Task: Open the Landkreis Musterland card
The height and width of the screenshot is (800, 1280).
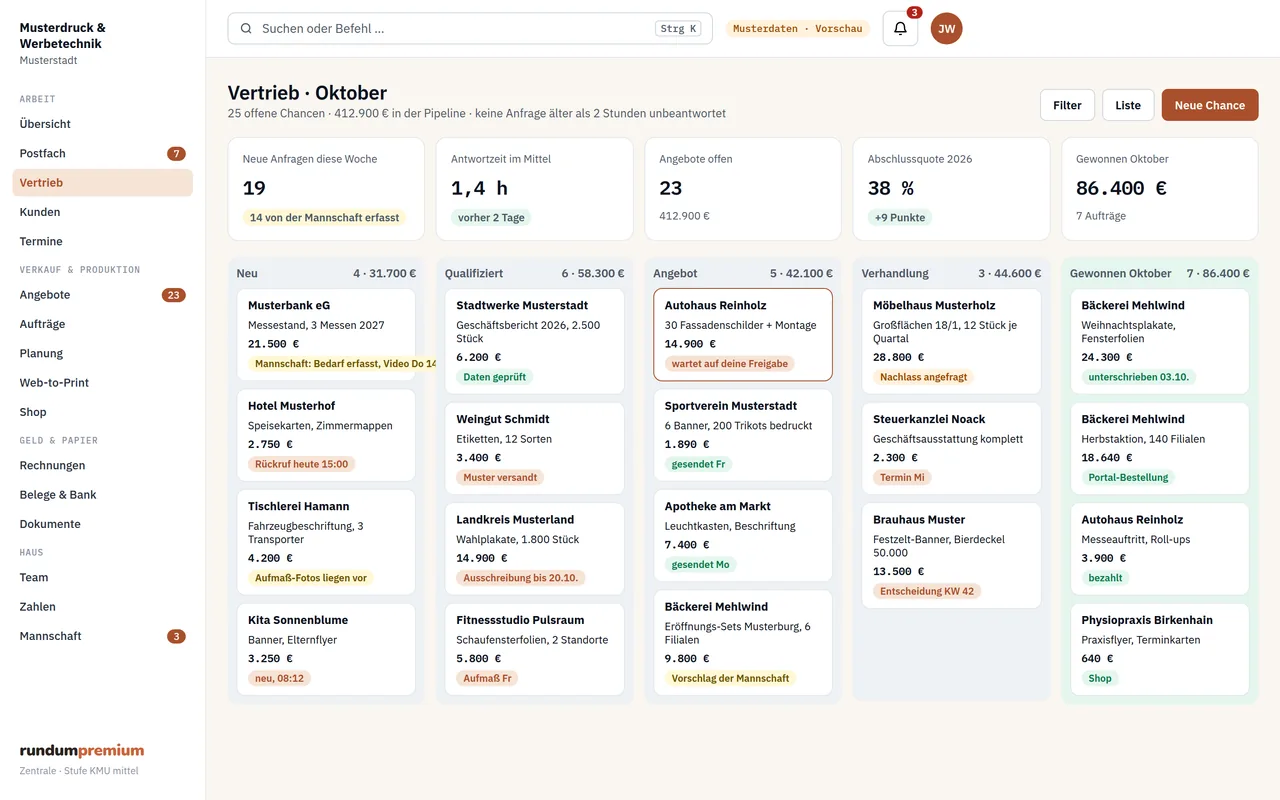Action: click(534, 549)
